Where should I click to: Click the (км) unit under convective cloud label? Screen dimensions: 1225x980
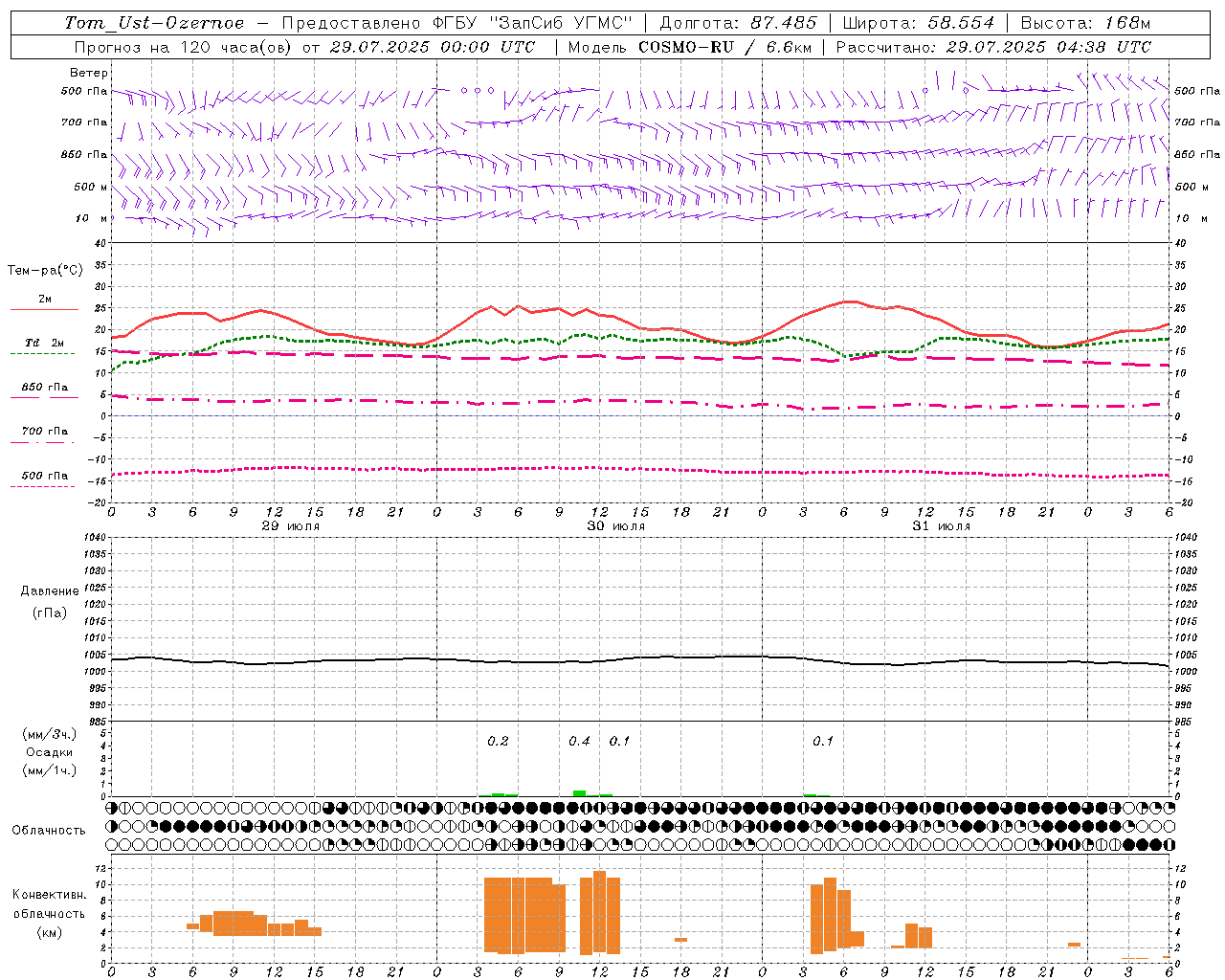(x=50, y=931)
